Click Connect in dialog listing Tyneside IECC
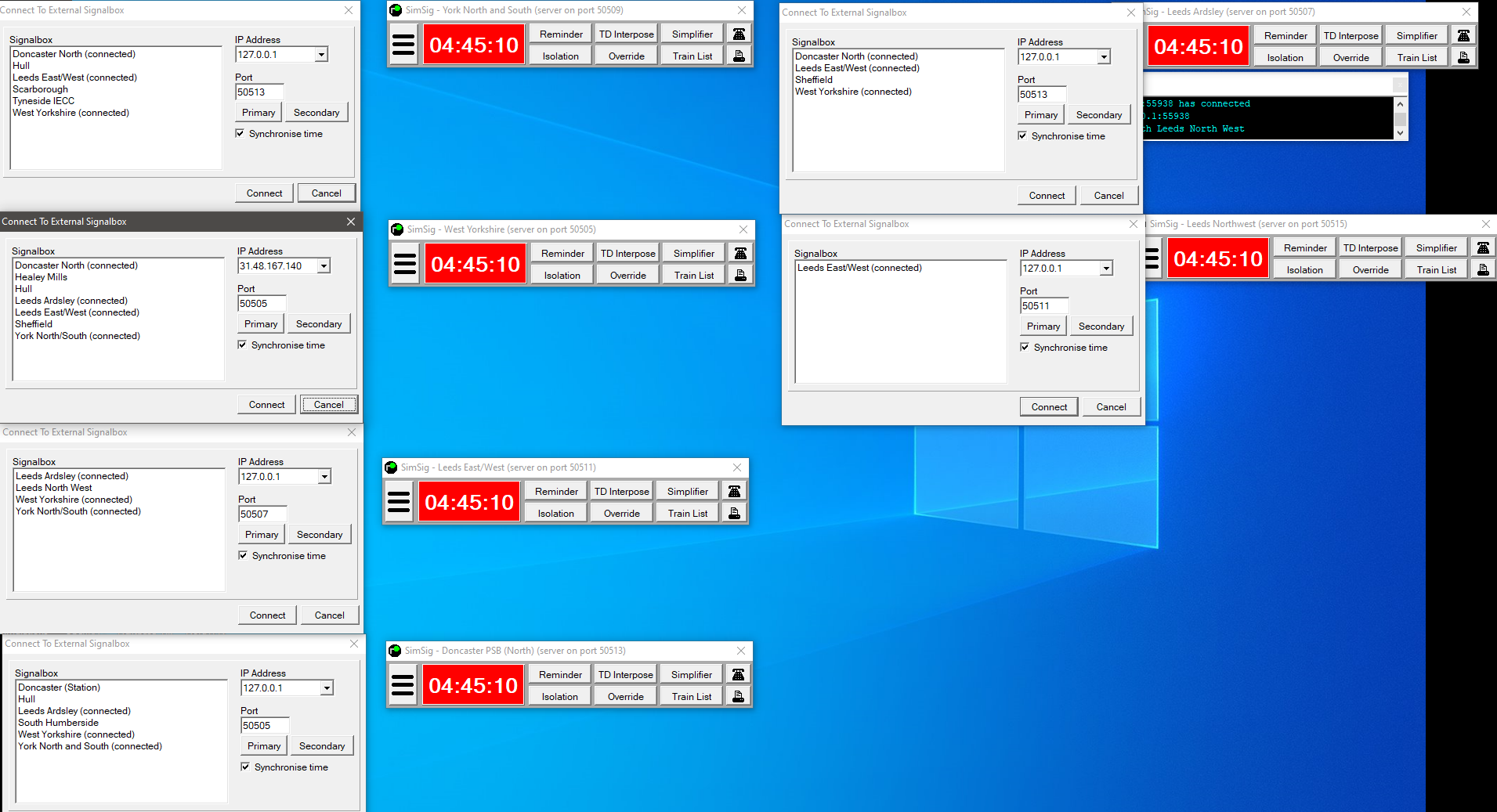Screen dimensions: 1497x812 [265, 193]
